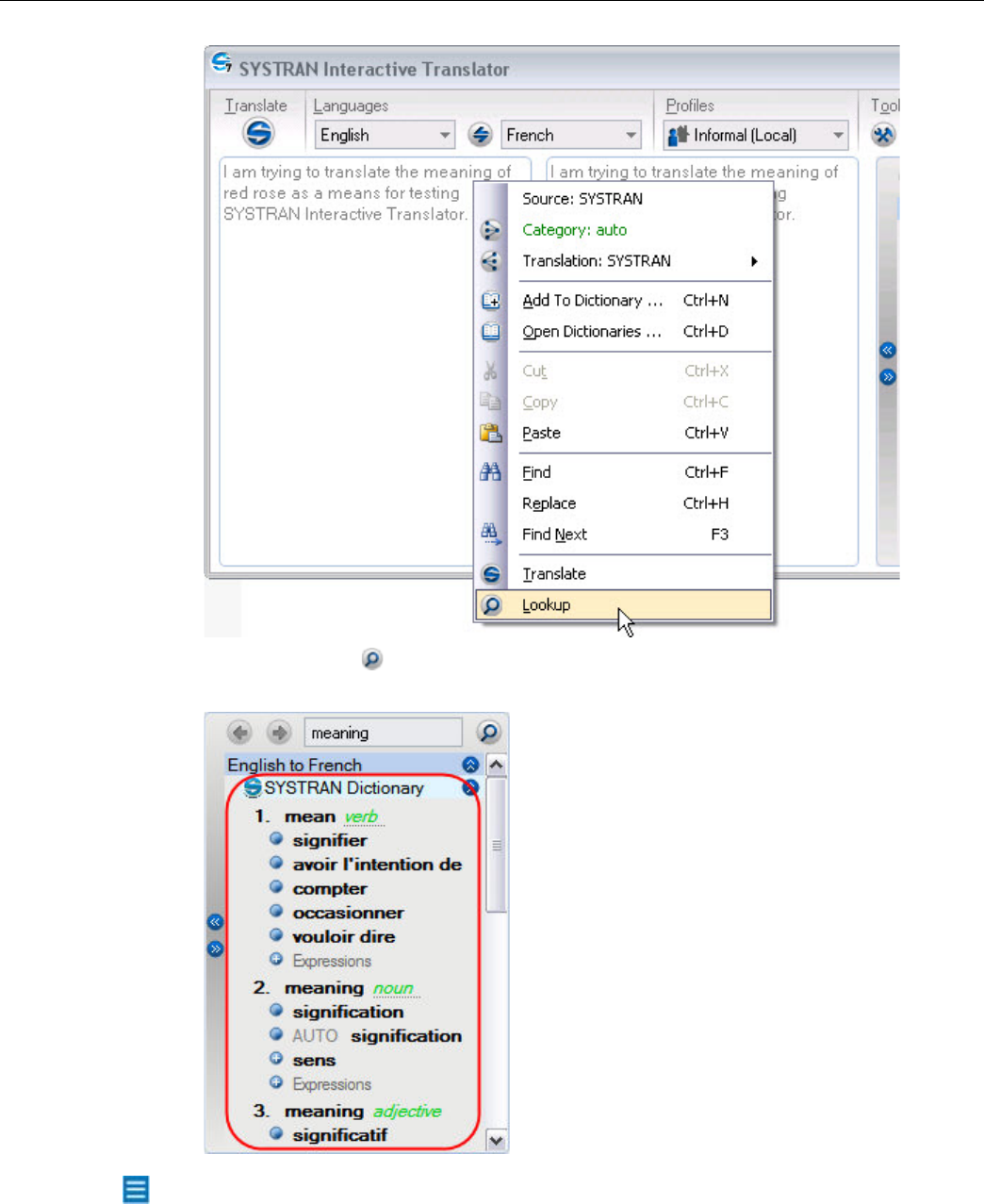
Task: Open the French target language dropdown
Action: coord(571,135)
